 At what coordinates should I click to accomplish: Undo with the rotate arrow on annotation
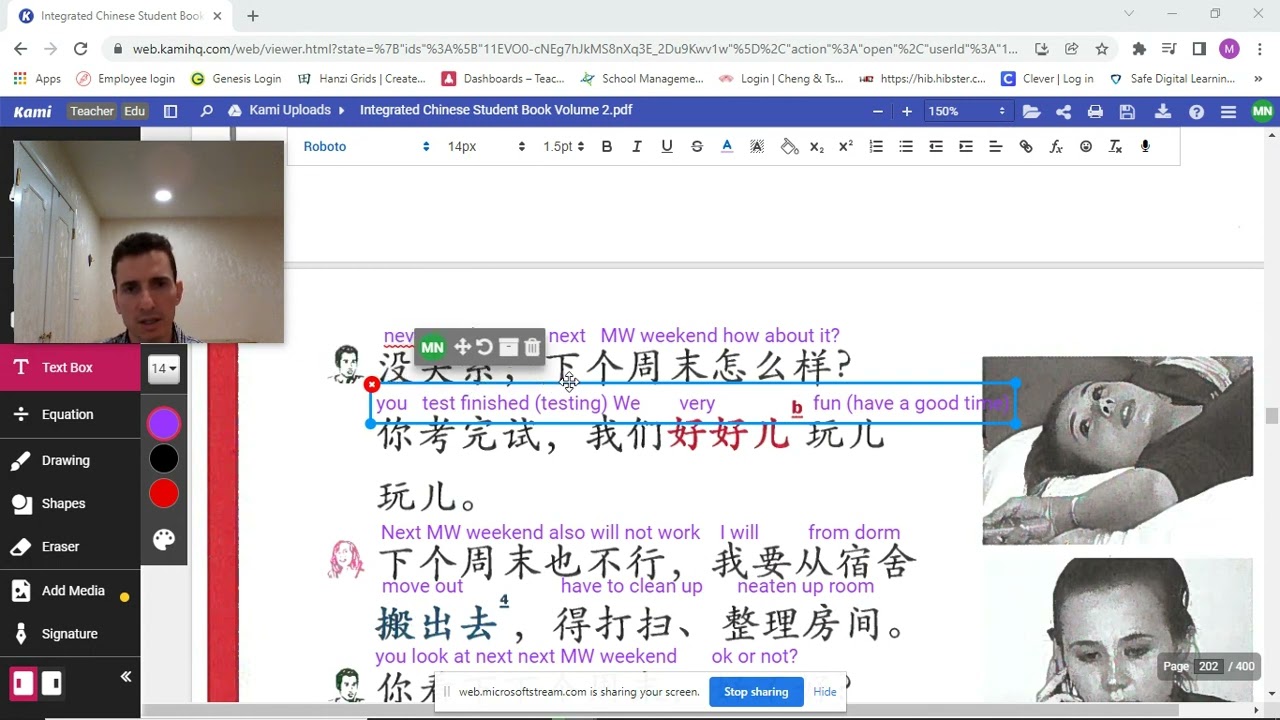(x=485, y=347)
